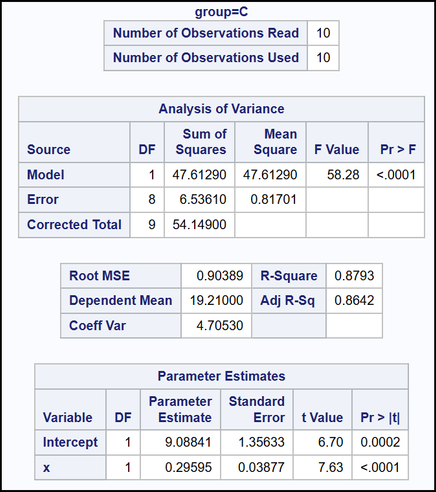Screen dimensions: 436x492
Task: Click the 'Coeff Var' label
Action: click(x=97, y=325)
